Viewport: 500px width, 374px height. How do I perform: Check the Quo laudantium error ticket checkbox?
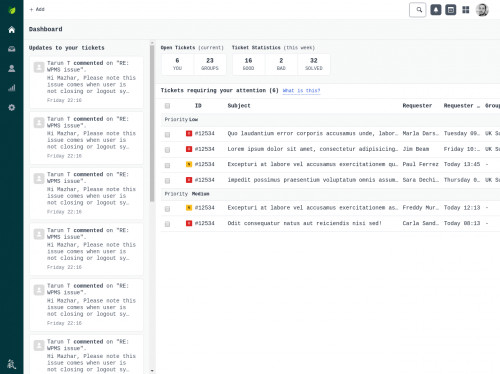(x=167, y=134)
